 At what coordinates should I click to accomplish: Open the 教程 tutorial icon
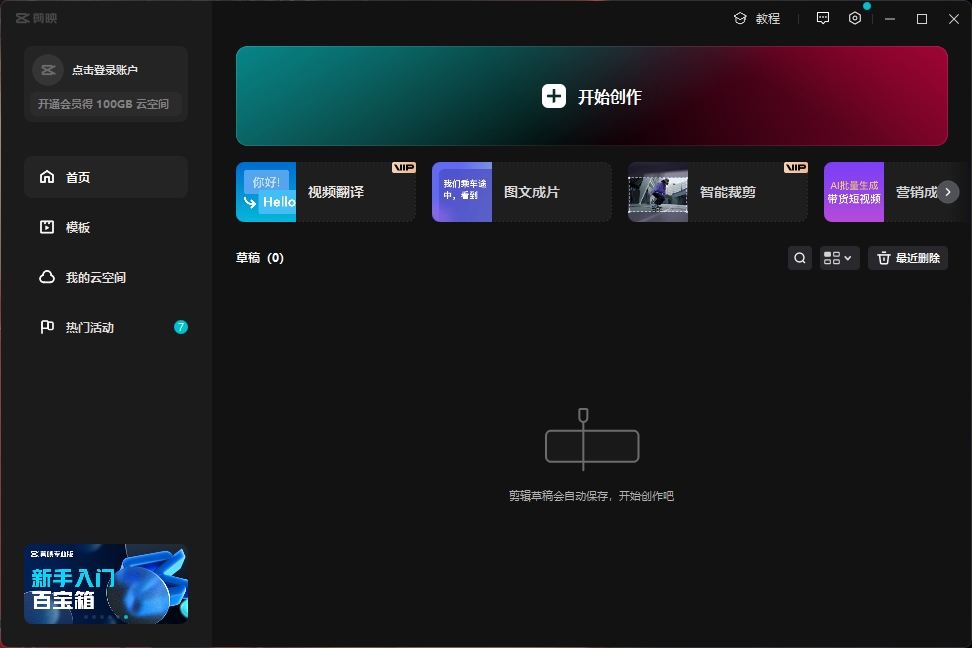coord(740,18)
